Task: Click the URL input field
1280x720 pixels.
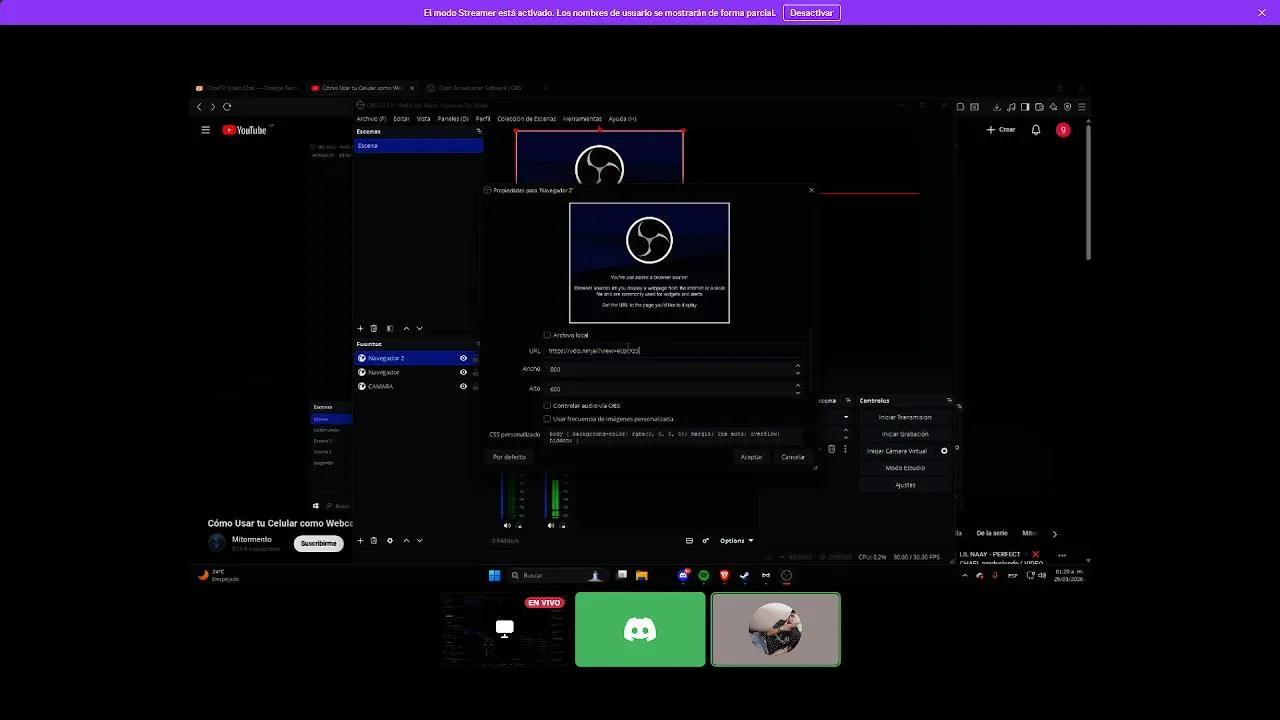Action: (673, 351)
